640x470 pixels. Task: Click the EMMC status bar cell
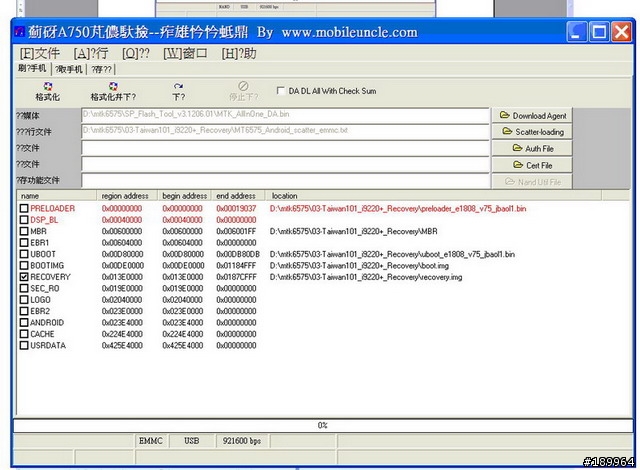coord(151,441)
